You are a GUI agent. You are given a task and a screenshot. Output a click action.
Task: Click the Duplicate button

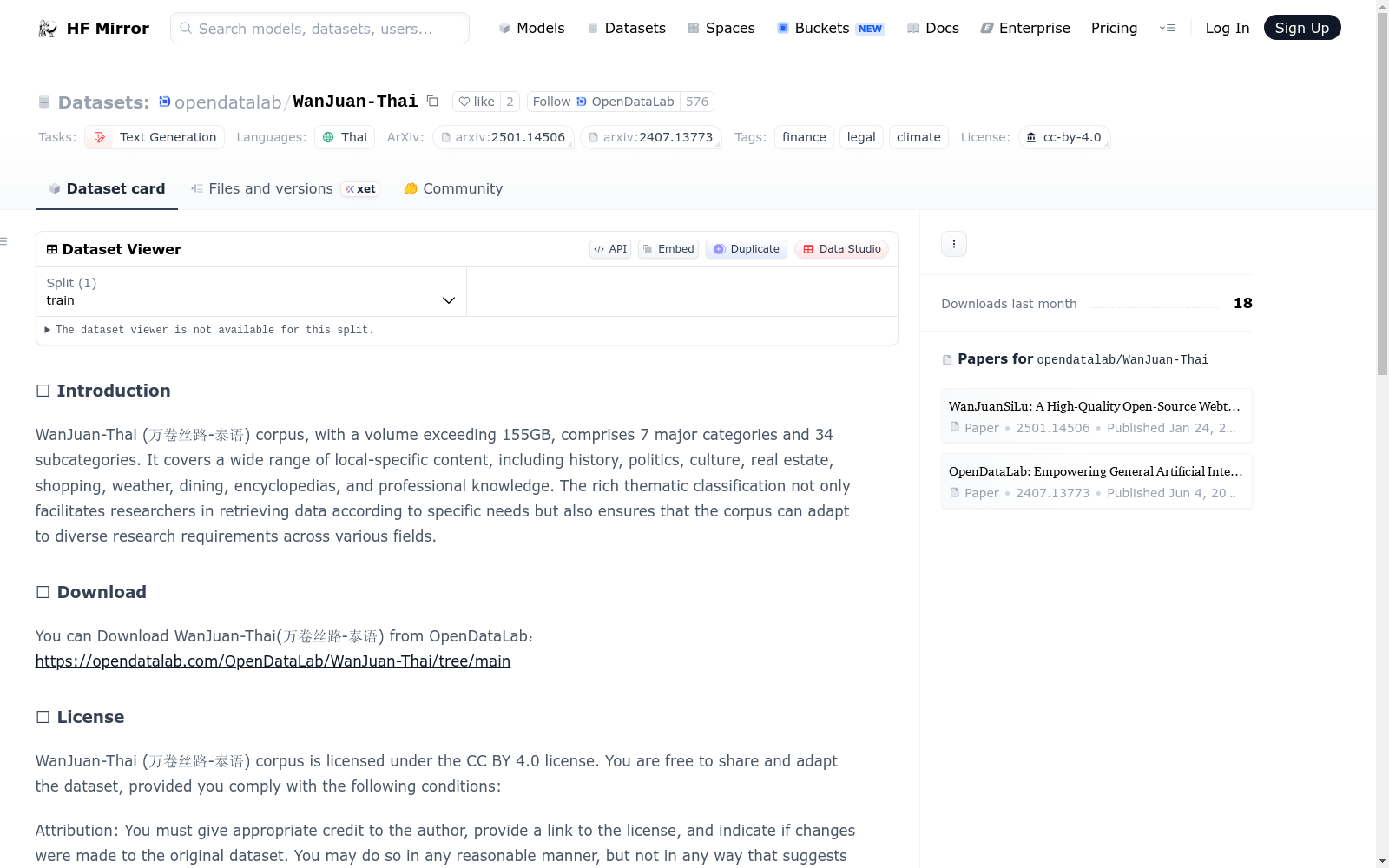point(747,249)
